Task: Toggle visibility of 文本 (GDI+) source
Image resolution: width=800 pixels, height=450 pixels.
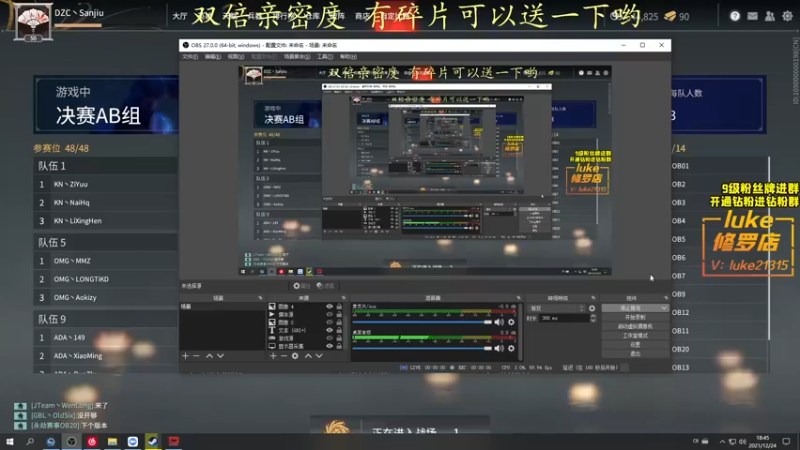Action: pyautogui.click(x=329, y=330)
